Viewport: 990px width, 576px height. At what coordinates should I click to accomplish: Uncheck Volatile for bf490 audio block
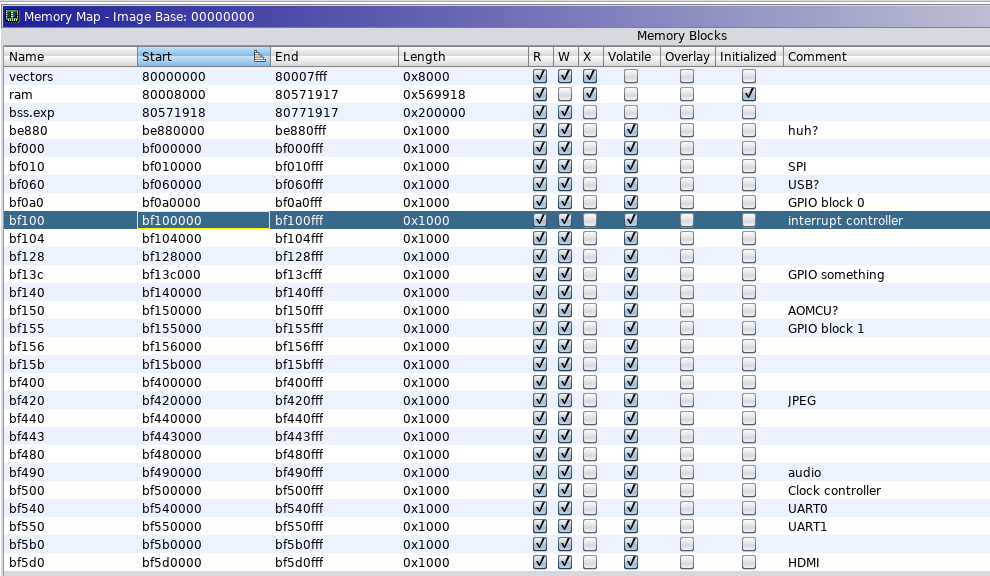[631, 472]
